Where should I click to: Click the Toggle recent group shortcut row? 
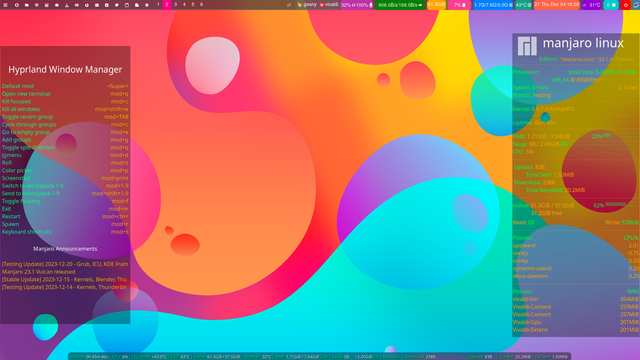[x=65, y=117]
